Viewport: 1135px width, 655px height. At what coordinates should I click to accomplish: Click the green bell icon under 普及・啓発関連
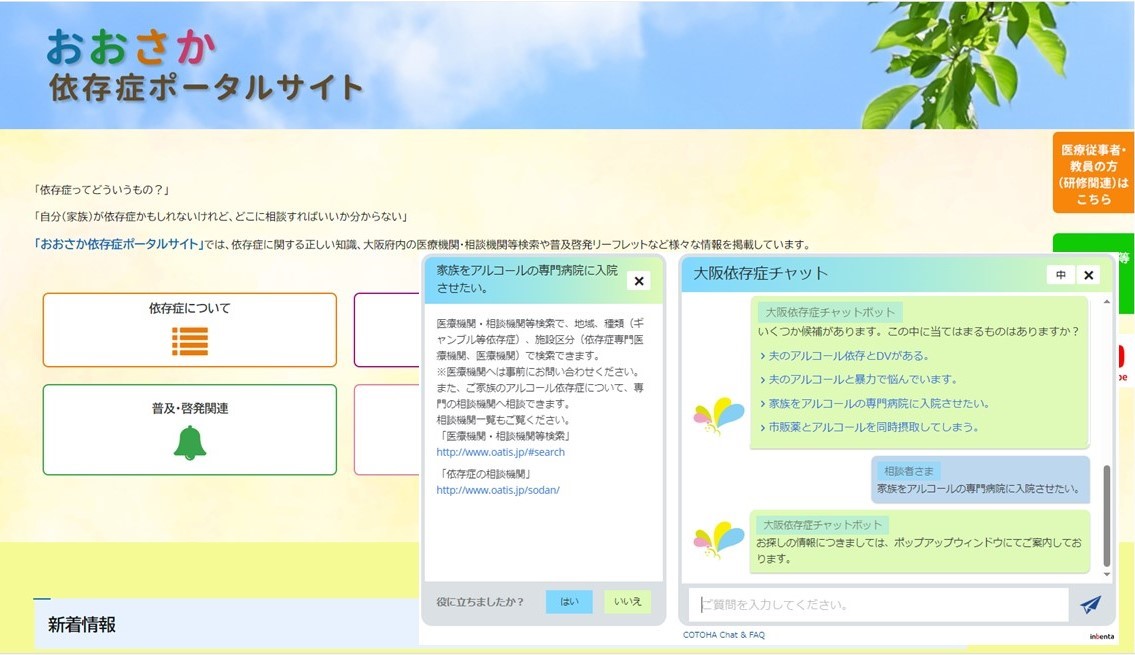pos(190,442)
